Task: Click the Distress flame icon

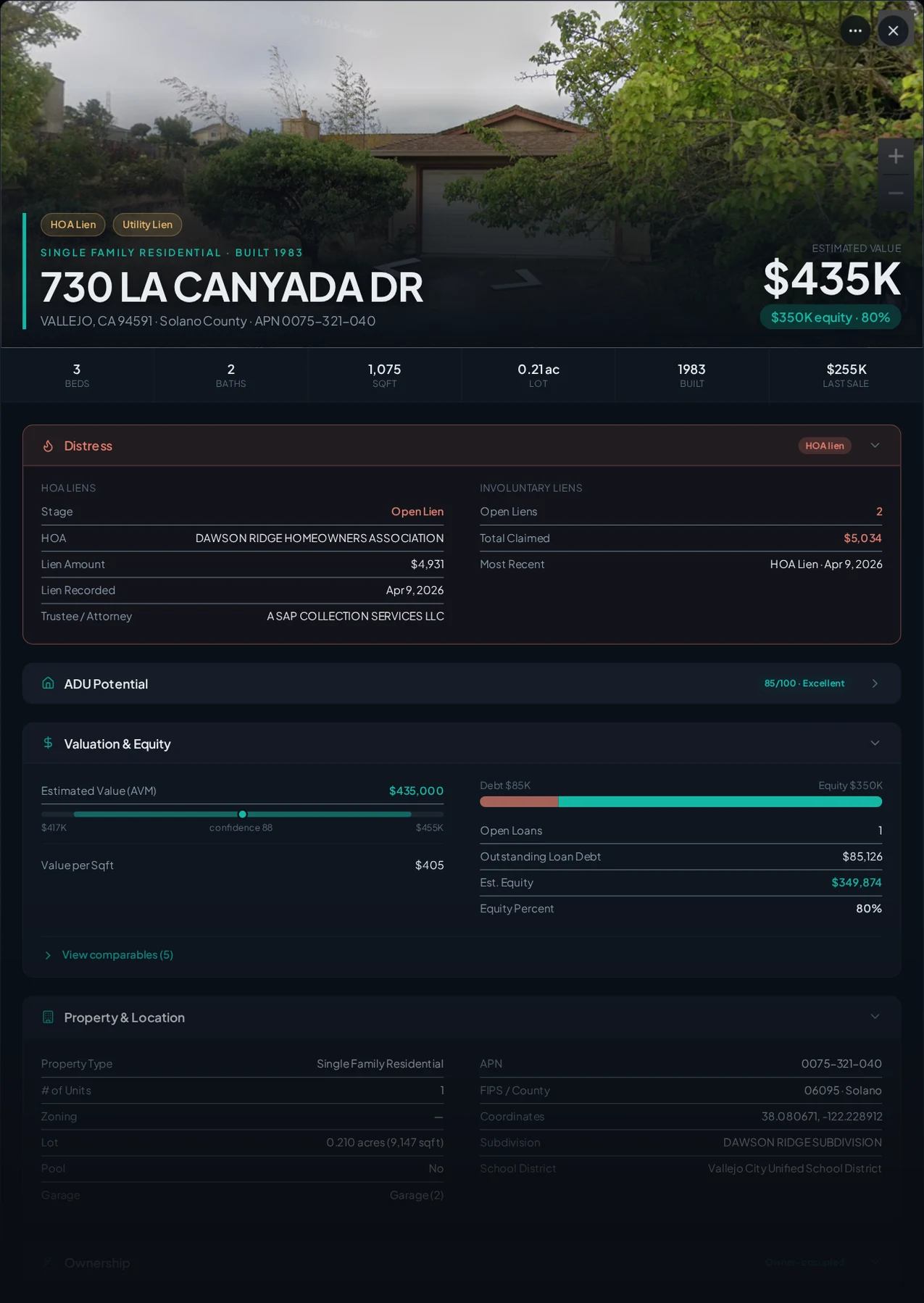Action: click(48, 446)
